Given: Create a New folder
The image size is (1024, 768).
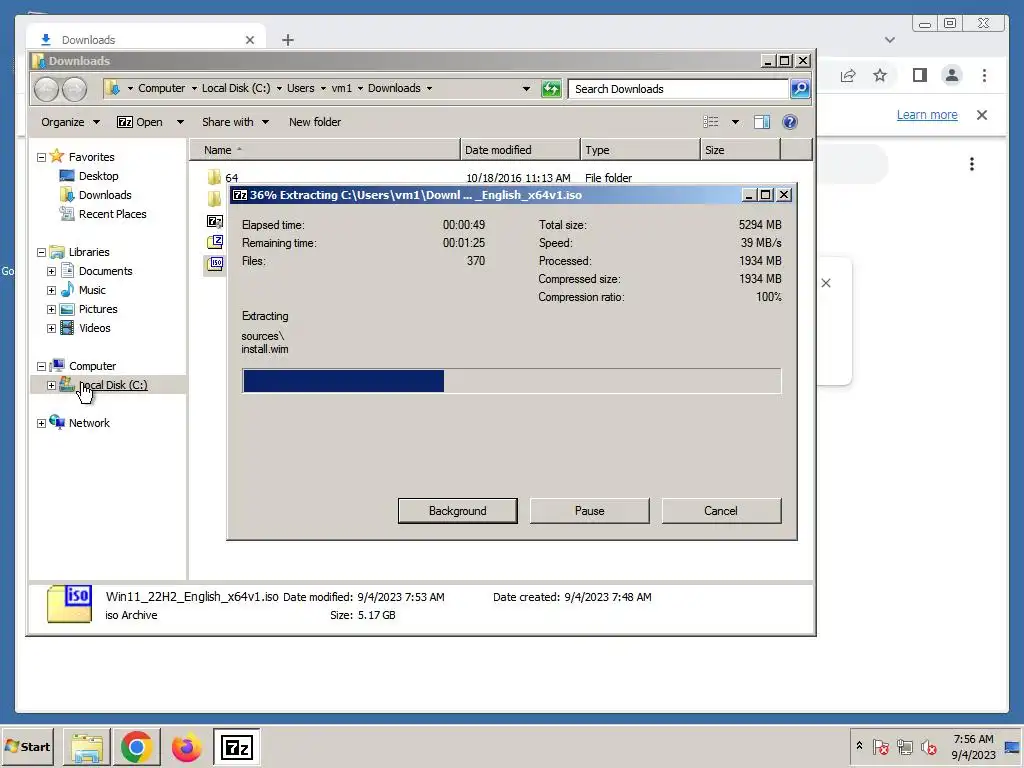Looking at the screenshot, I should click(315, 122).
